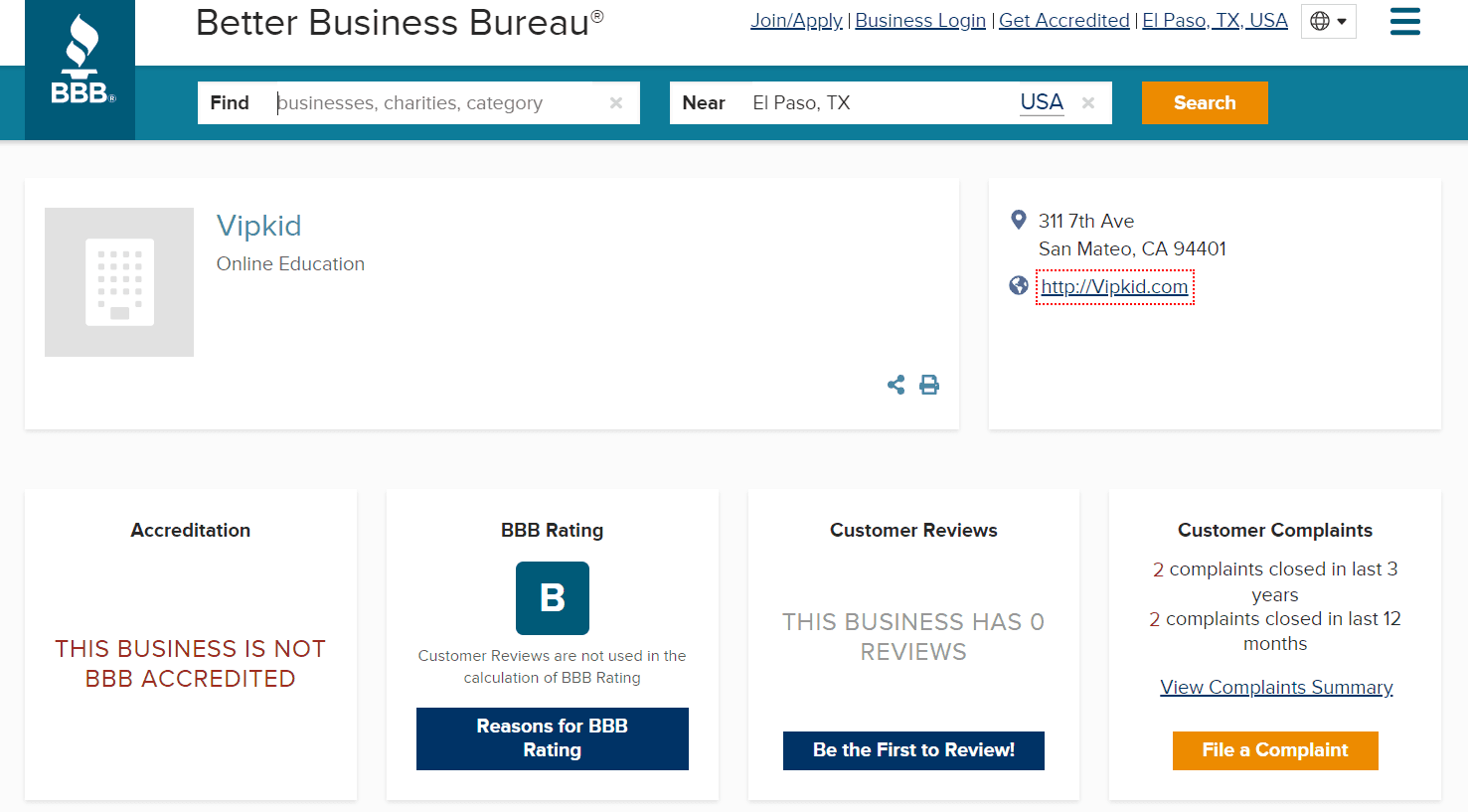Image resolution: width=1468 pixels, height=812 pixels.
Task: Click the 311 7th Ave address text
Action: pyautogui.click(x=1086, y=221)
